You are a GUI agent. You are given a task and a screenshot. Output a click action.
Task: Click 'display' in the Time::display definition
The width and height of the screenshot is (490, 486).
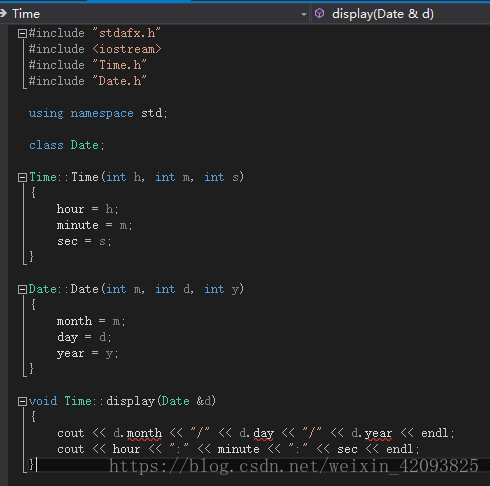point(130,401)
